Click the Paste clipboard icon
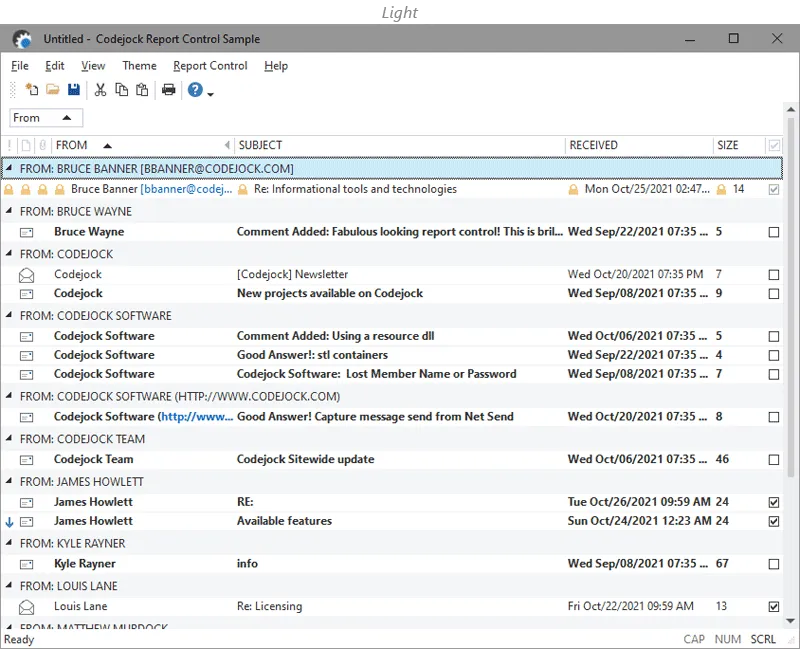Screen dimensions: 800x649 pyautogui.click(x=142, y=90)
